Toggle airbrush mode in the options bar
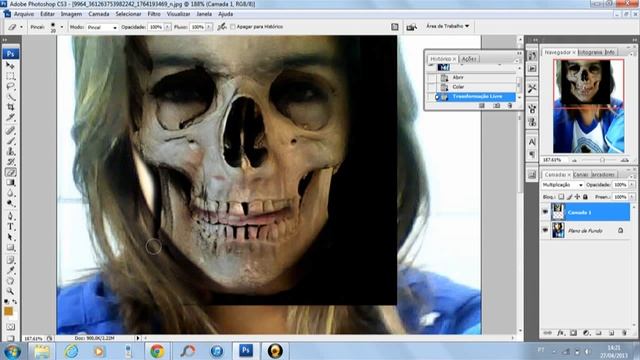640x360 pixels. (x=222, y=27)
